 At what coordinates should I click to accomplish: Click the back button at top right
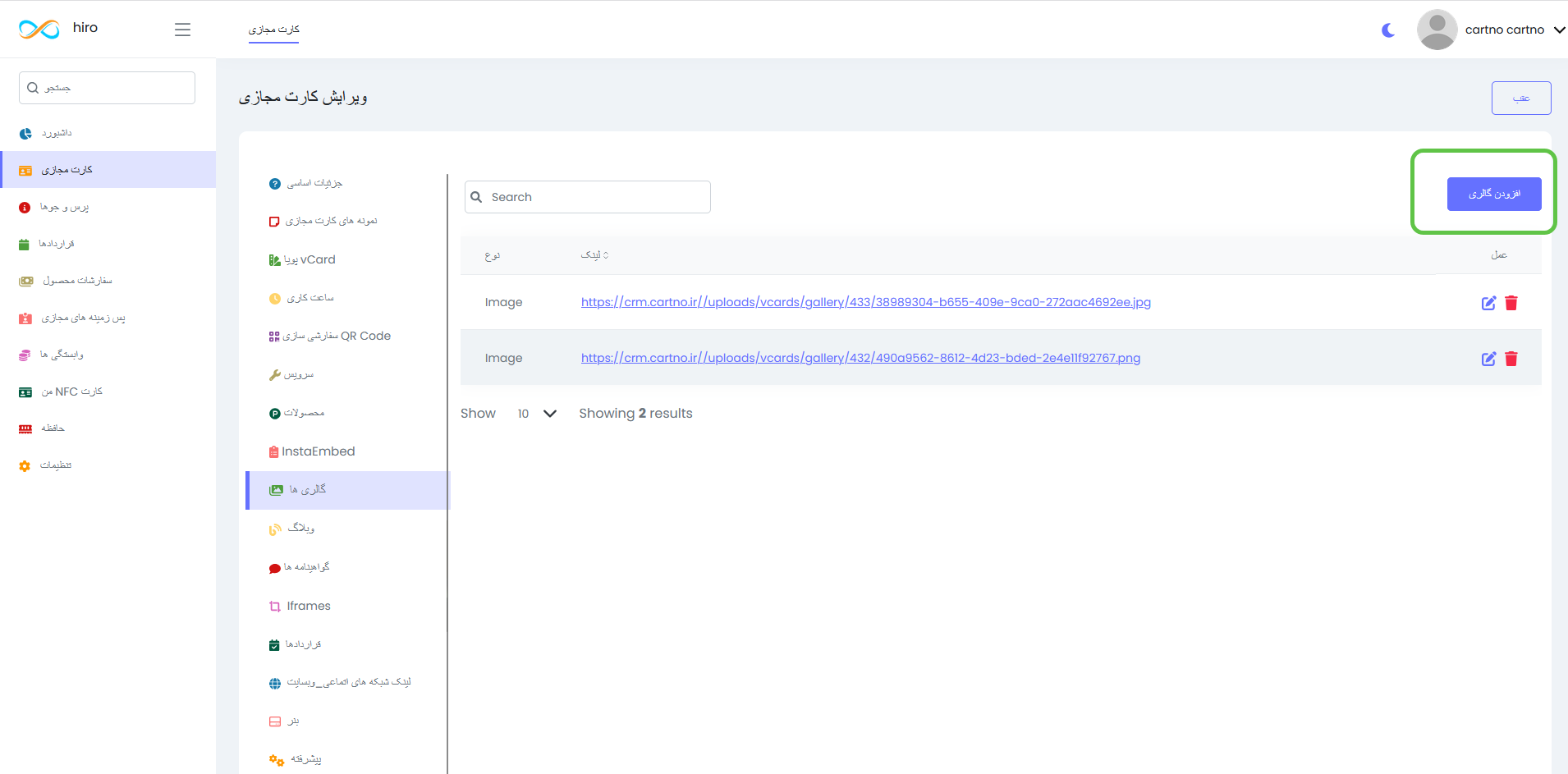coord(1520,98)
